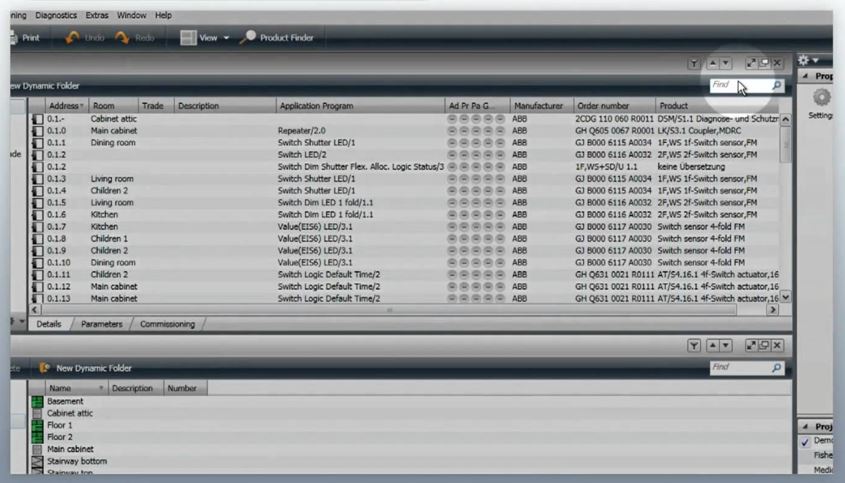Open the Product Finder tool
The width and height of the screenshot is (845, 483).
click(x=277, y=38)
